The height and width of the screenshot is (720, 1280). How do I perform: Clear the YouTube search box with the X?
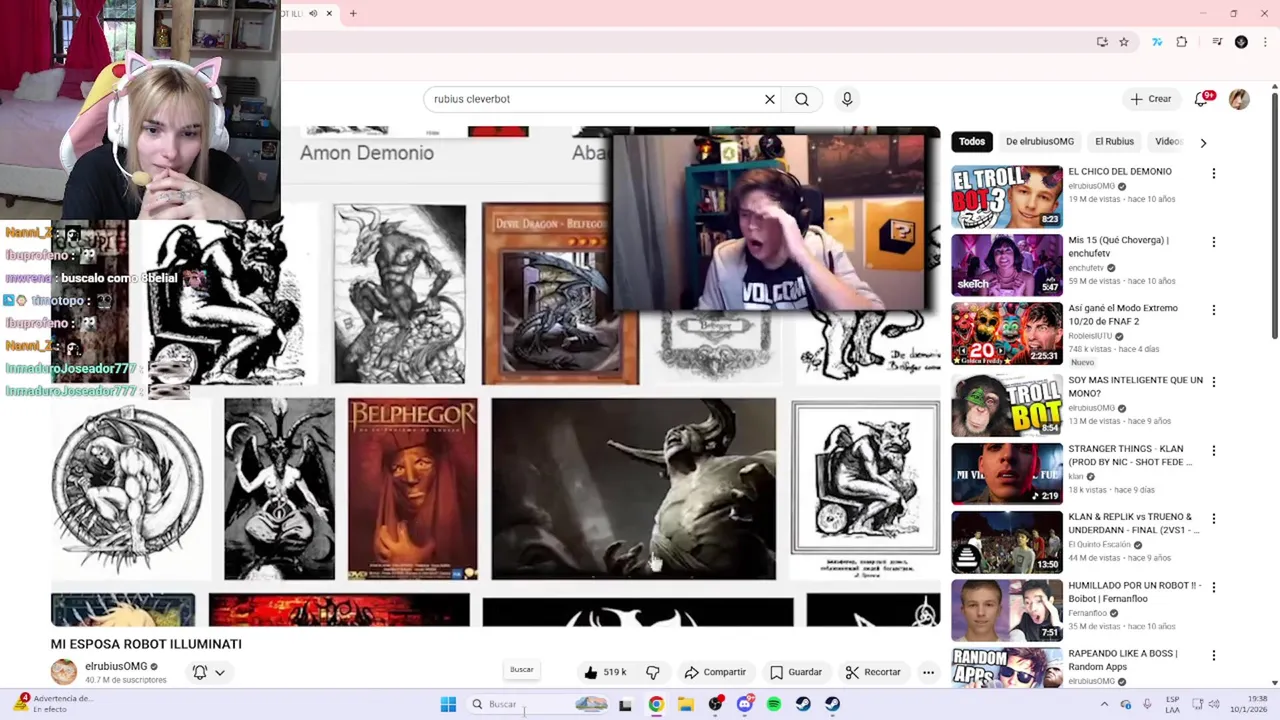pos(770,99)
